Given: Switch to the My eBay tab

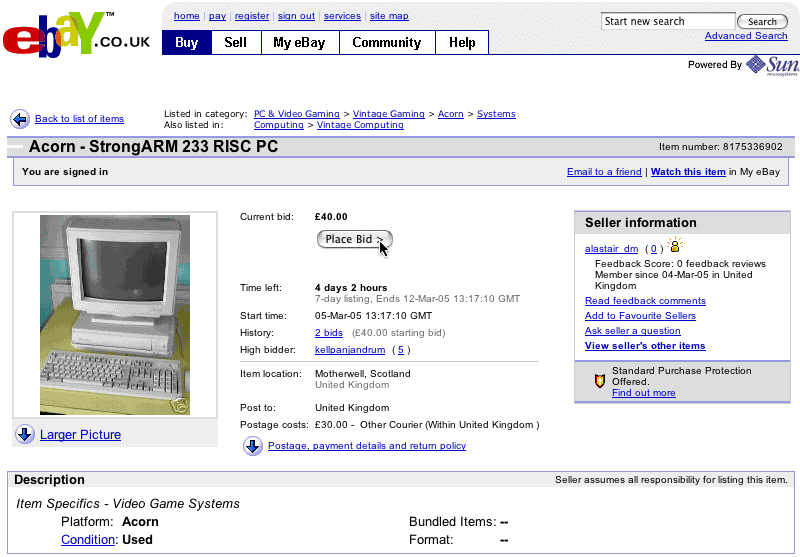Looking at the screenshot, I should (300, 43).
